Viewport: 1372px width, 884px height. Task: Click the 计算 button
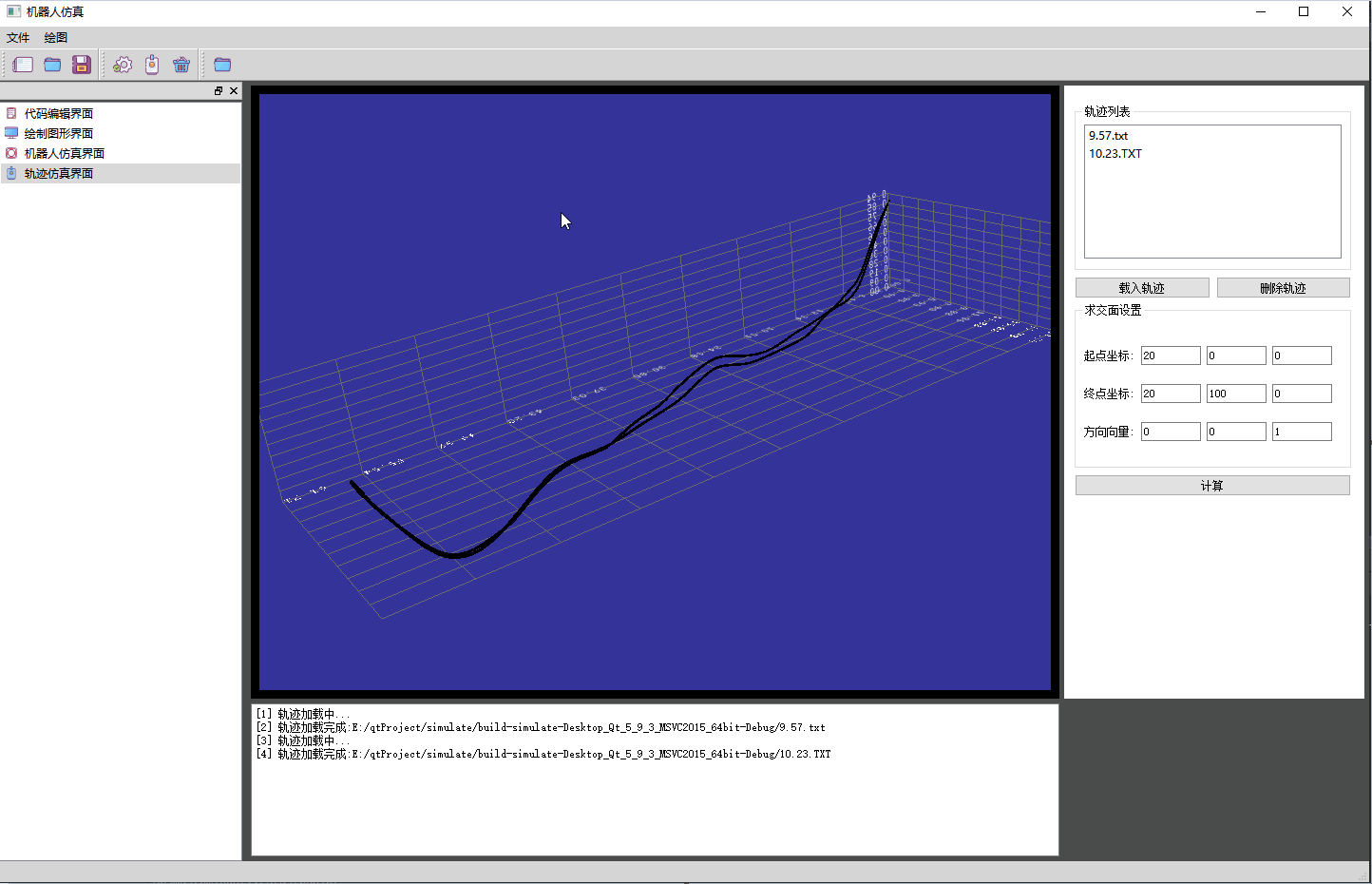tap(1212, 486)
